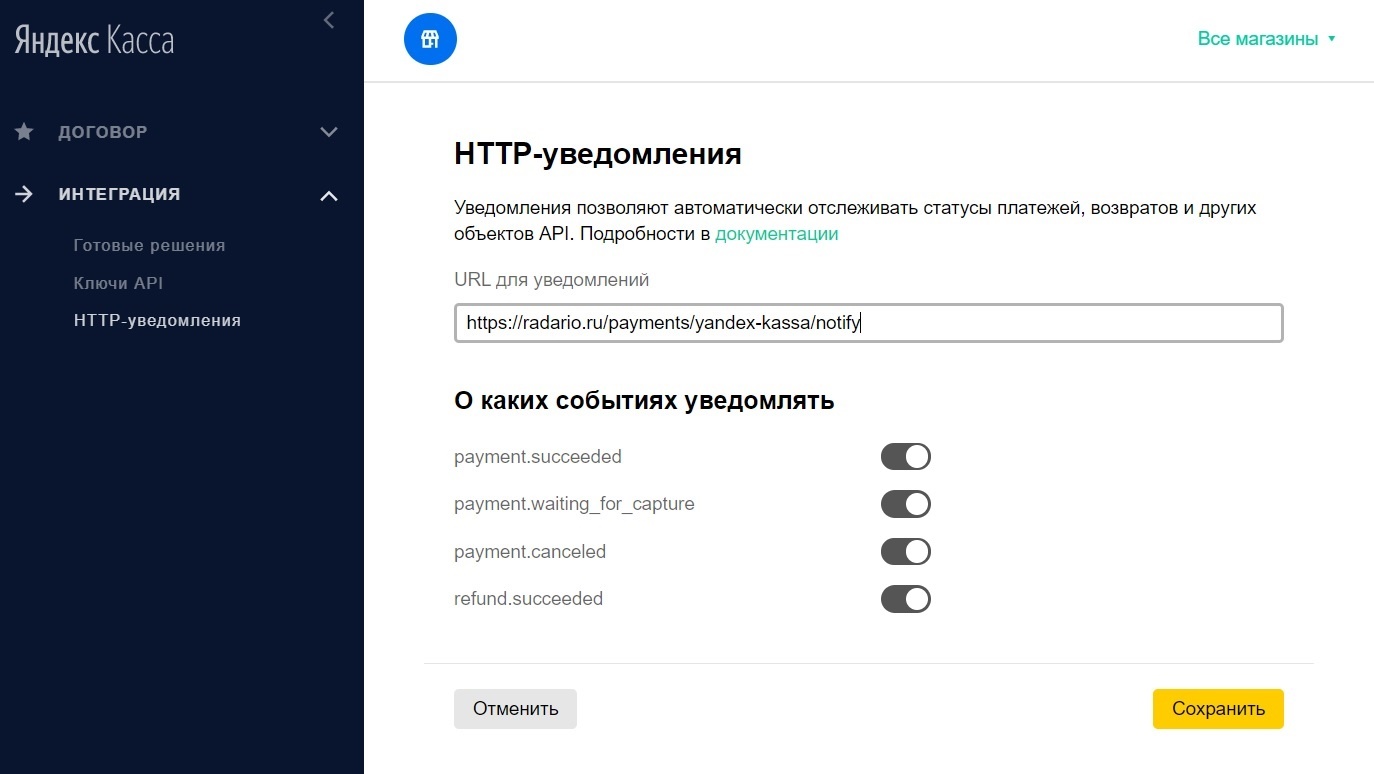Toggle the payment.waiting_for_capture switch
The image size is (1374, 774).
pyautogui.click(x=906, y=504)
